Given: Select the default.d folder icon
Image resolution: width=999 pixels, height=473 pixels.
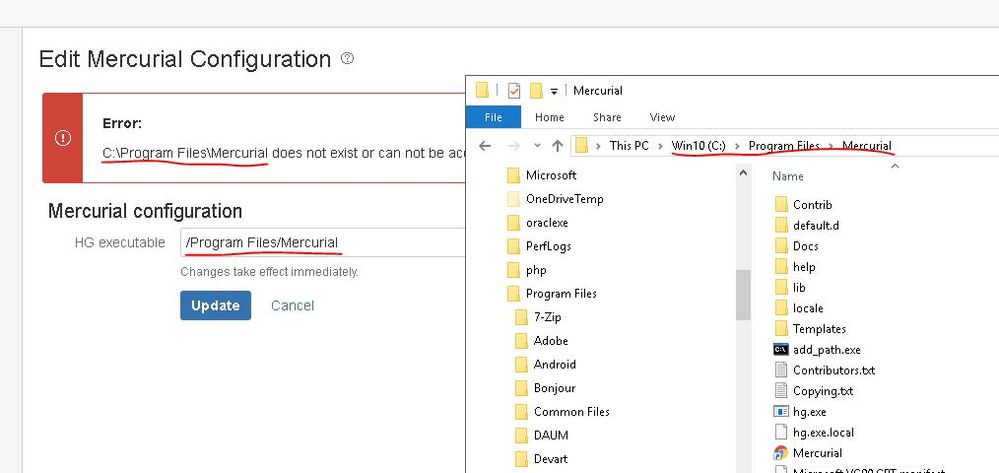Looking at the screenshot, I should (781, 225).
